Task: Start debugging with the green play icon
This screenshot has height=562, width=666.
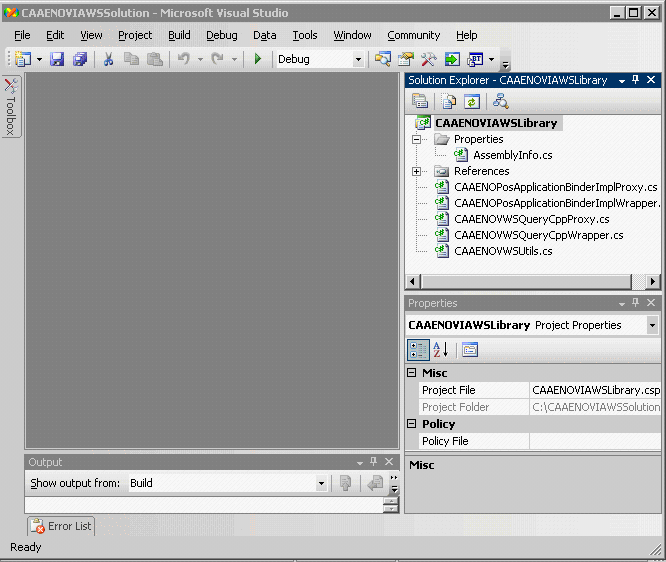Action: 257,59
